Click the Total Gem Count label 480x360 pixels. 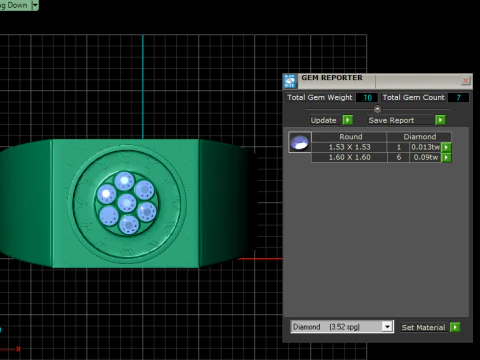413,97
